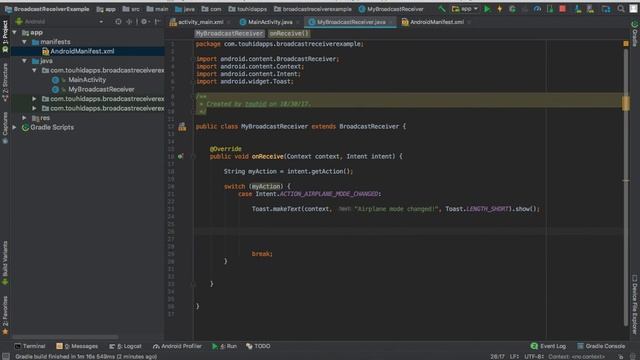Open Android Profiler from bottom bar
Screen dimensions: 640x360
tap(177, 346)
